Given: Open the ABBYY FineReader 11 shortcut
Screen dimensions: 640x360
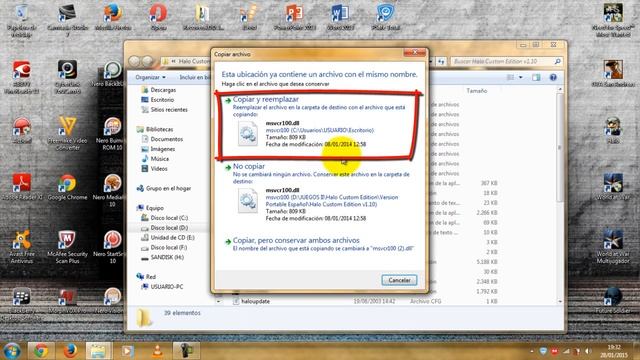Looking at the screenshot, I should click(21, 78).
